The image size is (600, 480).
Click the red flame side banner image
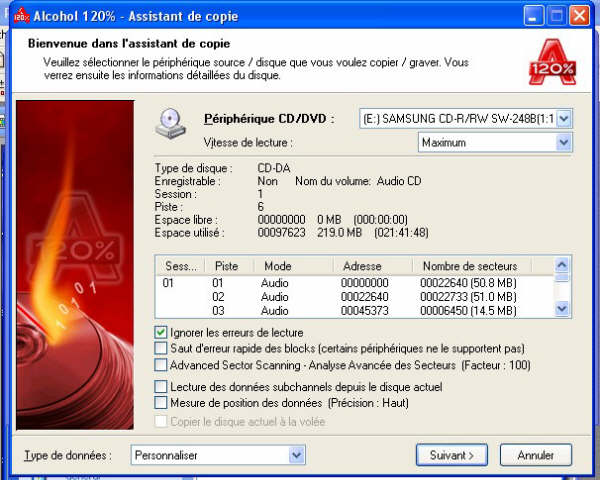click(x=75, y=265)
